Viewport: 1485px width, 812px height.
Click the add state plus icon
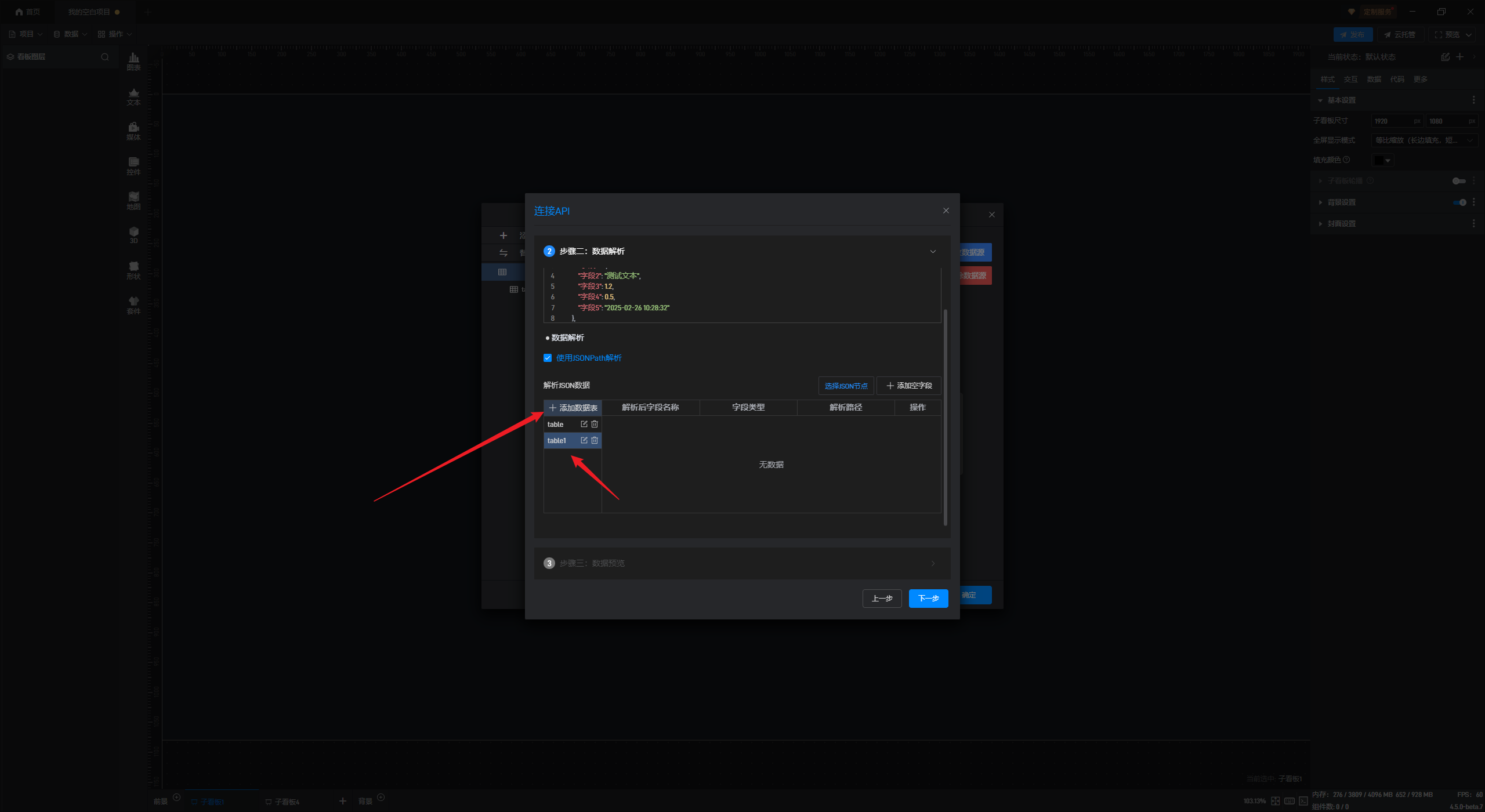point(1459,57)
